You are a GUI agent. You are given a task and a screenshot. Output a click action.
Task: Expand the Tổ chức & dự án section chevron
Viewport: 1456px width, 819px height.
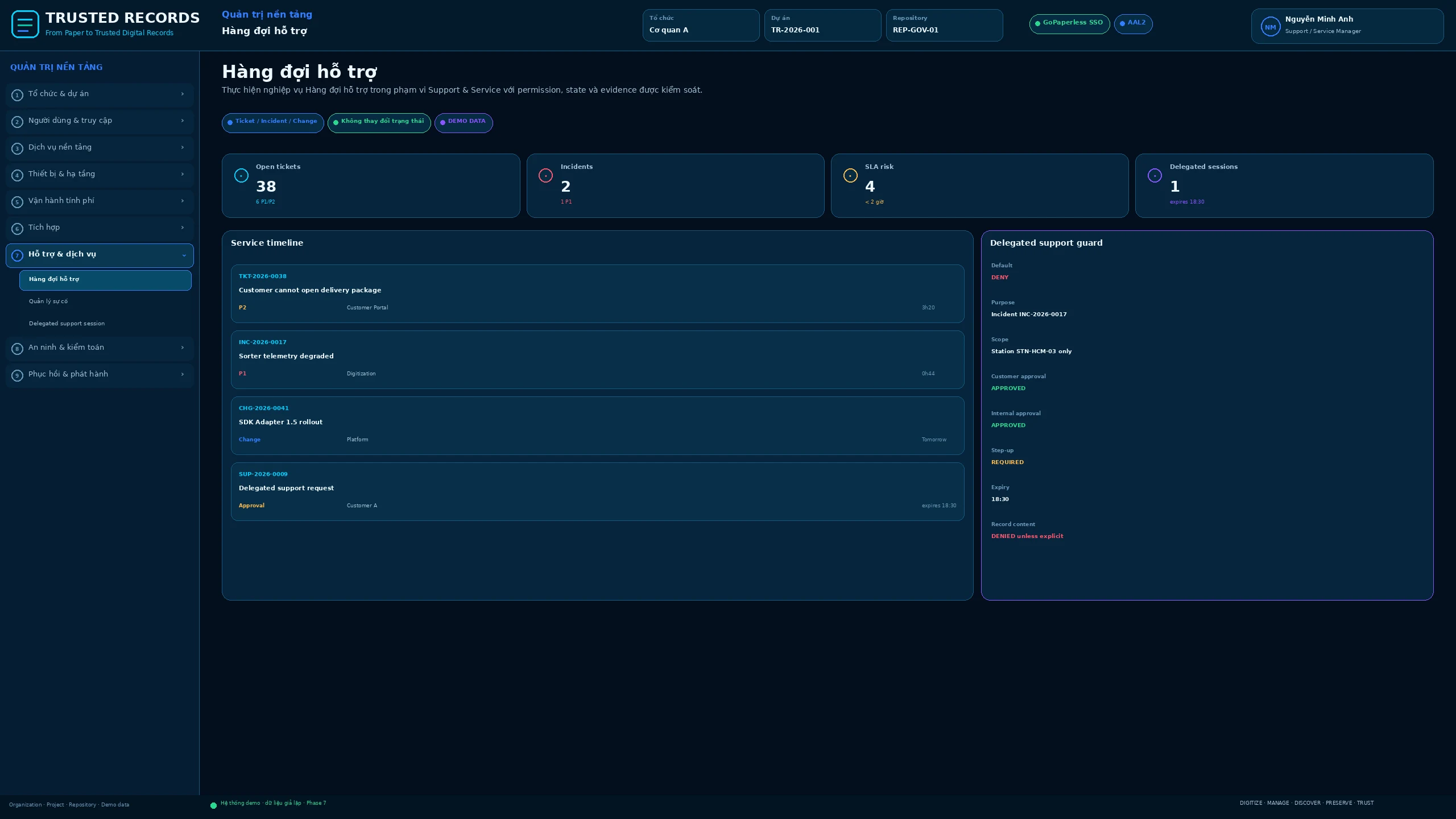(183, 94)
